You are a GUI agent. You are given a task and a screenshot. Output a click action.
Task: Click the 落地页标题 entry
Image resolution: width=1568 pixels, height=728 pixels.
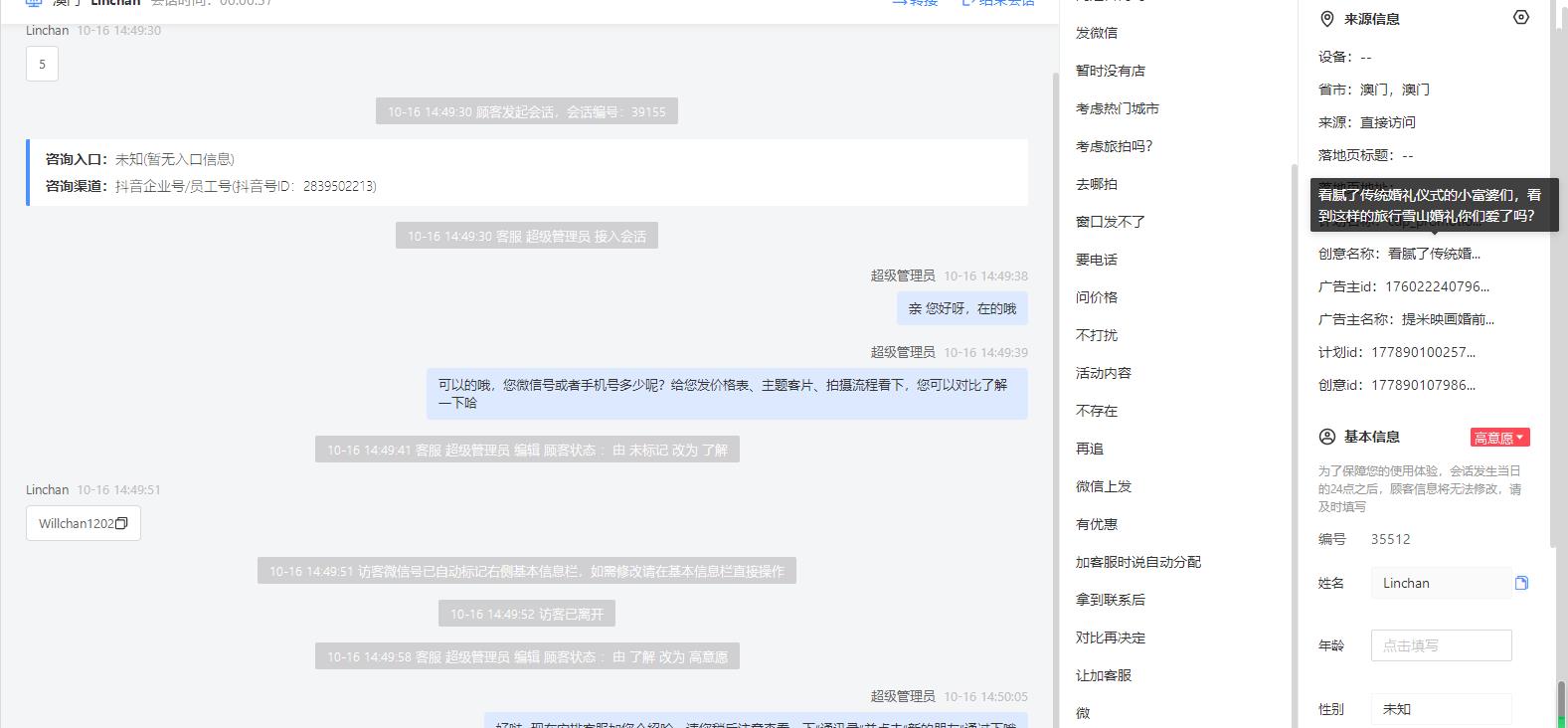pos(1366,155)
